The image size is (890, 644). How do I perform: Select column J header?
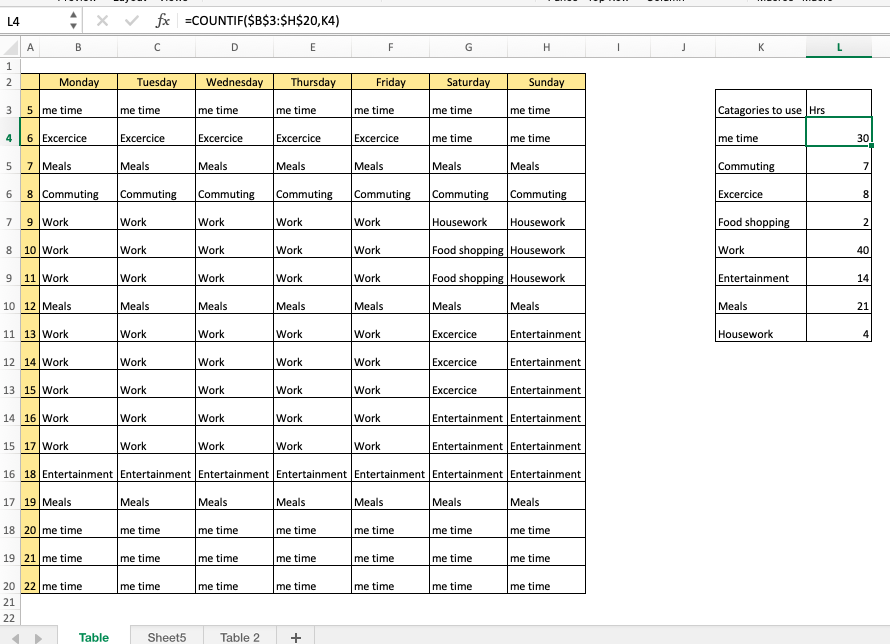pyautogui.click(x=683, y=48)
